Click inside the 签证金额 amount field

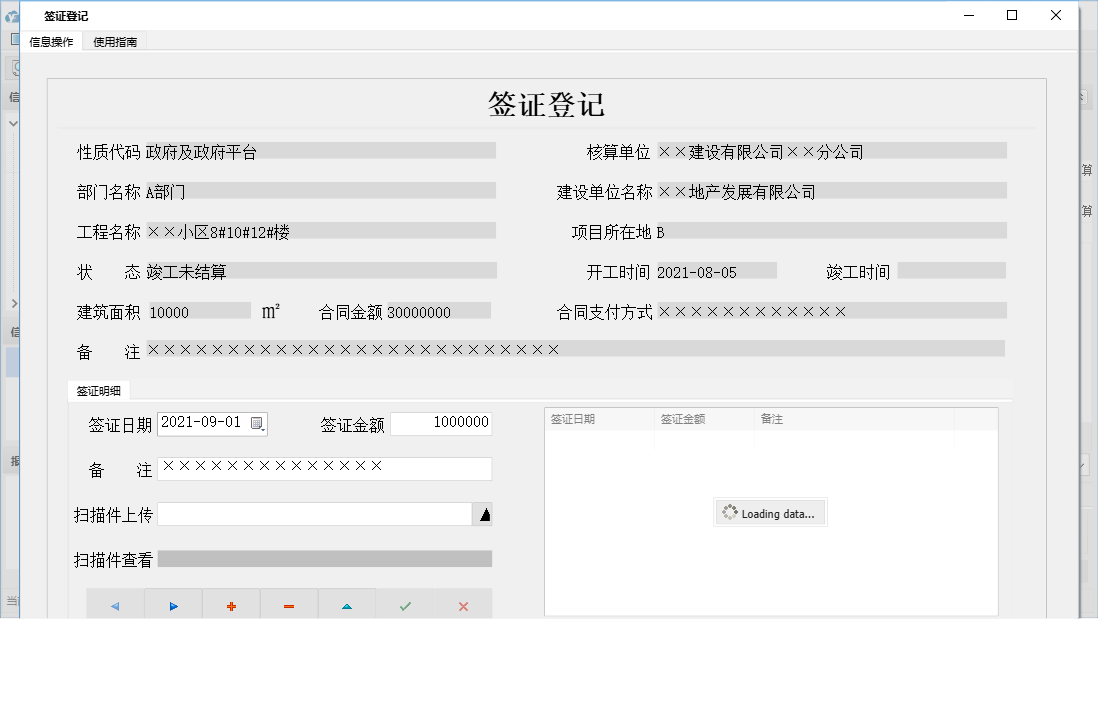[x=440, y=423]
